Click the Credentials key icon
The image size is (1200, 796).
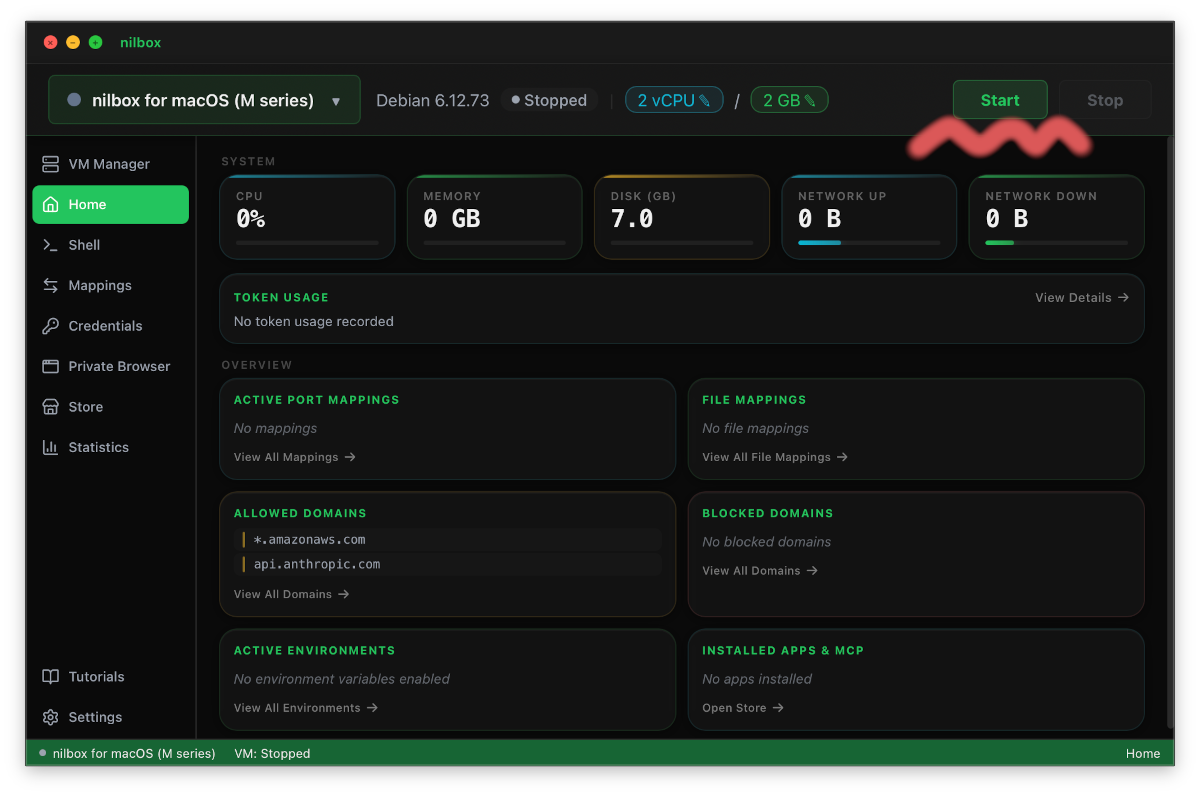click(50, 326)
